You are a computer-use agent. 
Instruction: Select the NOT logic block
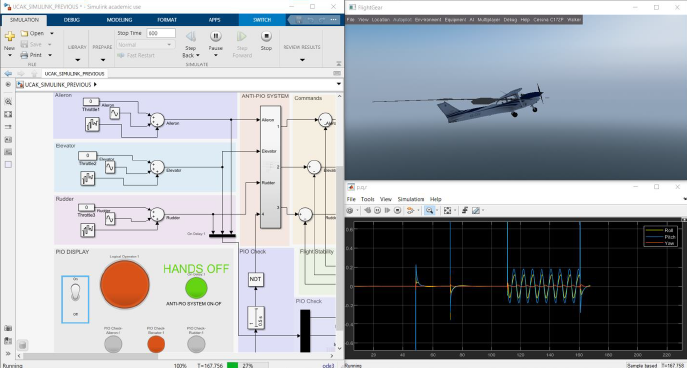point(256,279)
